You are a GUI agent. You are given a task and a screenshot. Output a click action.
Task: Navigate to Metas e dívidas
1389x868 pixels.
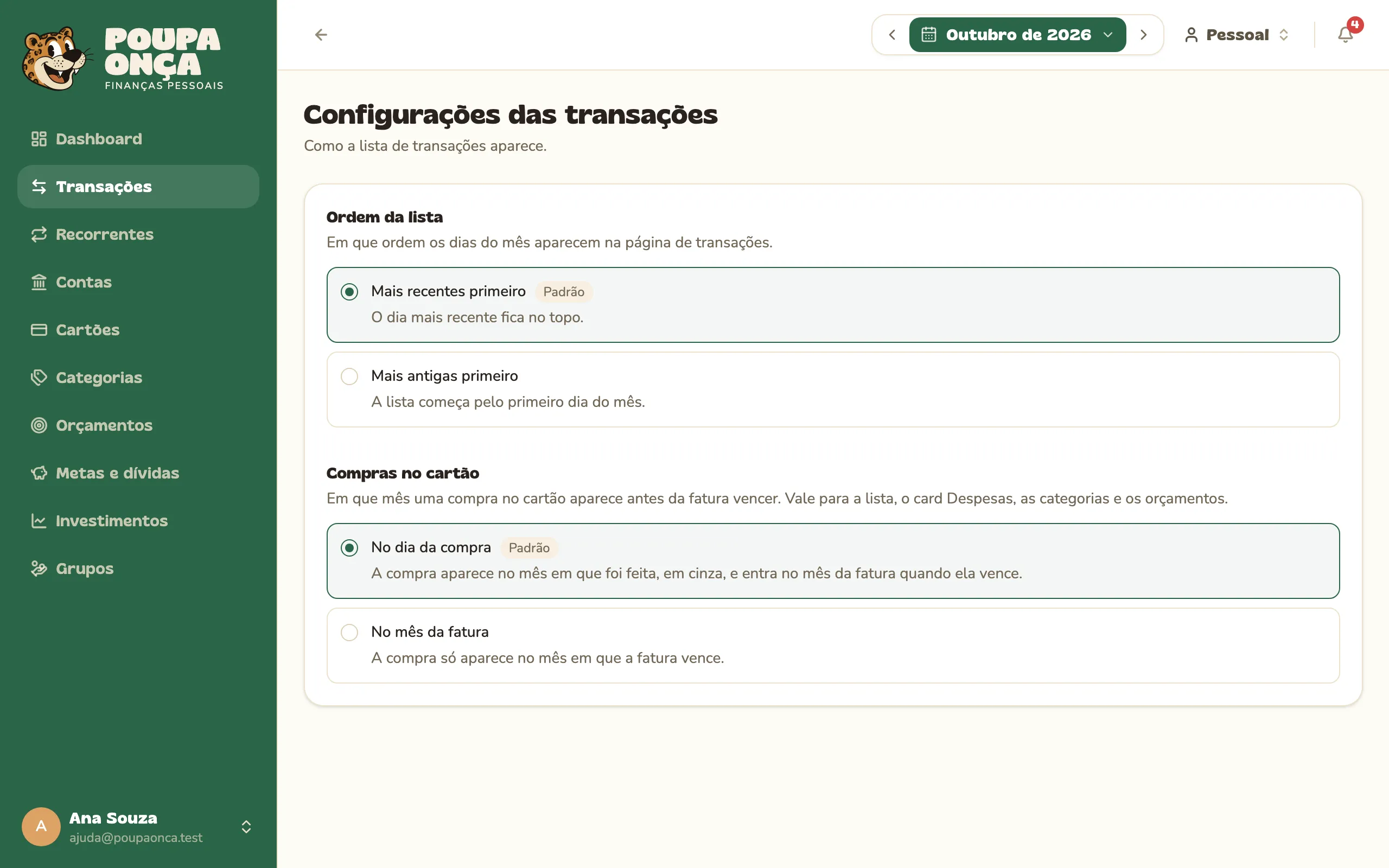(x=138, y=473)
